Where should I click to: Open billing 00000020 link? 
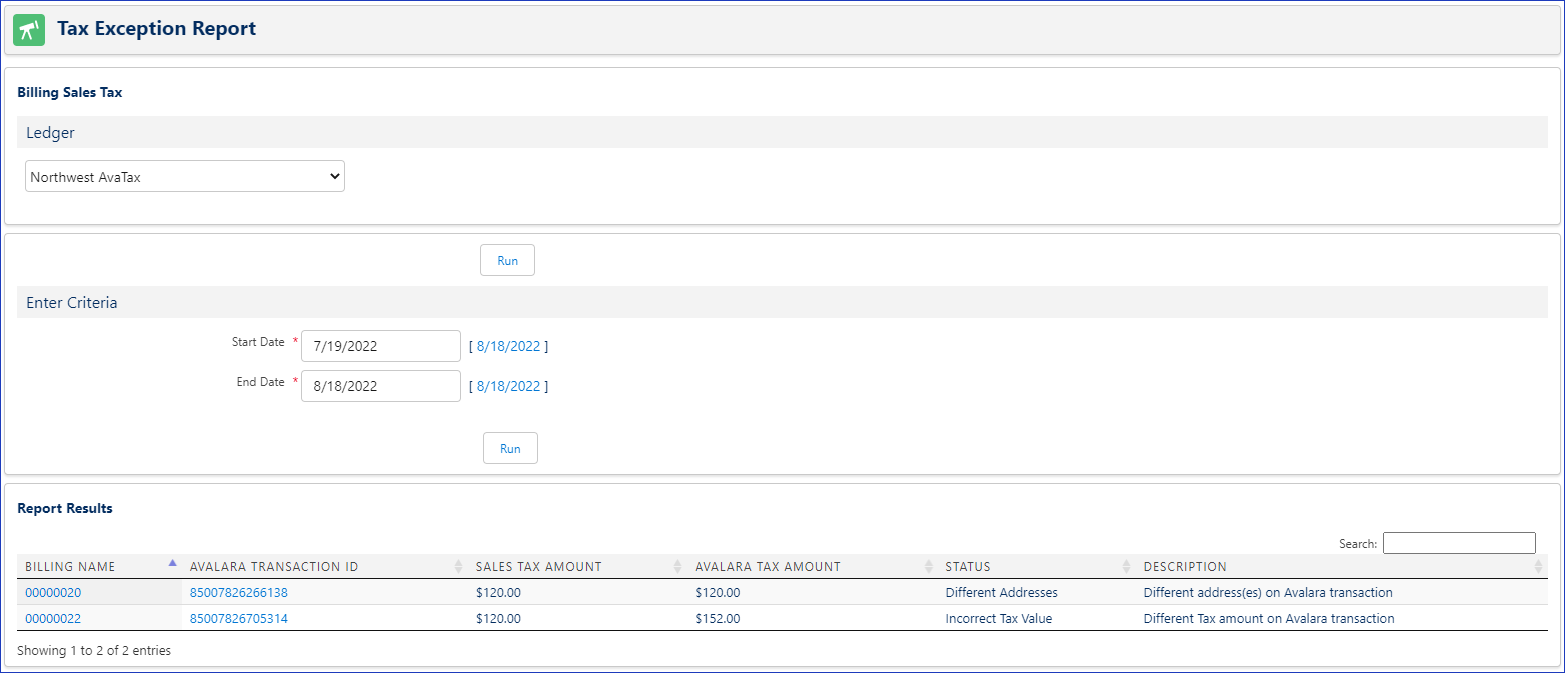click(53, 592)
